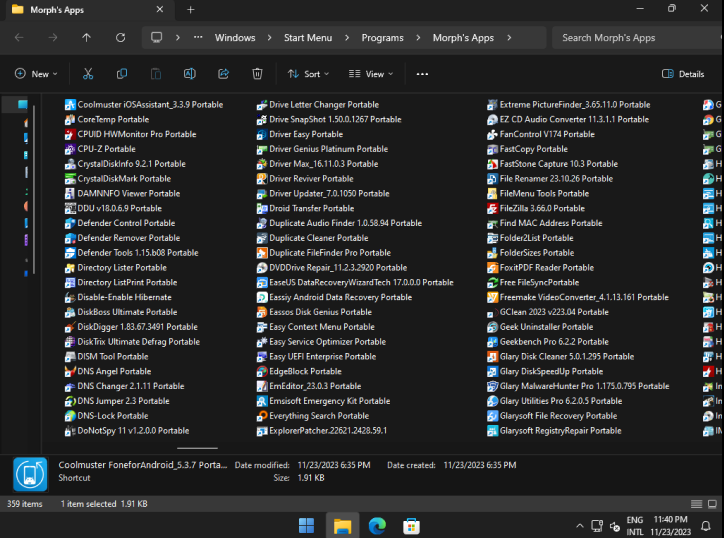Screen dimensions: 724x538
Task: Click Morph's Apps breadcrumb
Action: tap(463, 37)
